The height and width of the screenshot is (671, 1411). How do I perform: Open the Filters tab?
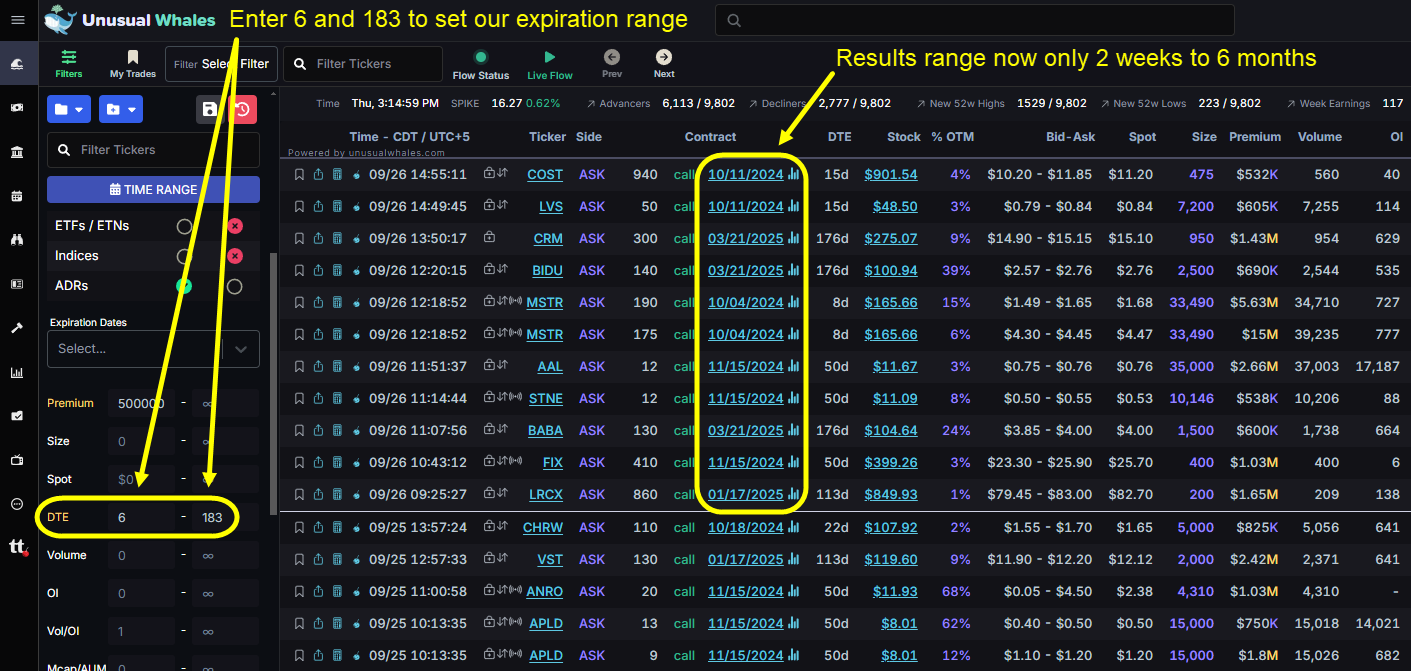click(x=69, y=64)
